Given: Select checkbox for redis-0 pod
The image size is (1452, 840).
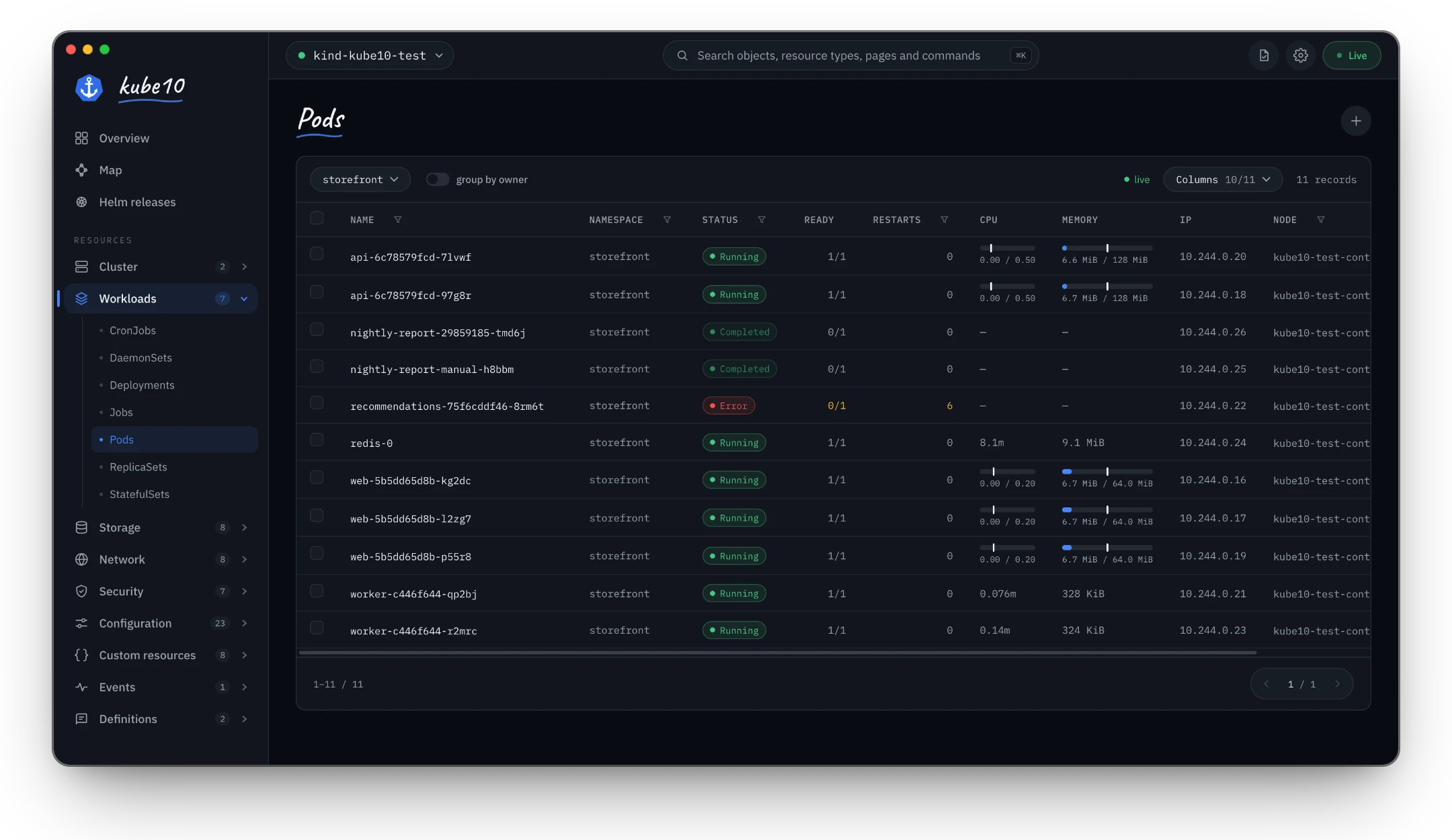Looking at the screenshot, I should [x=317, y=440].
